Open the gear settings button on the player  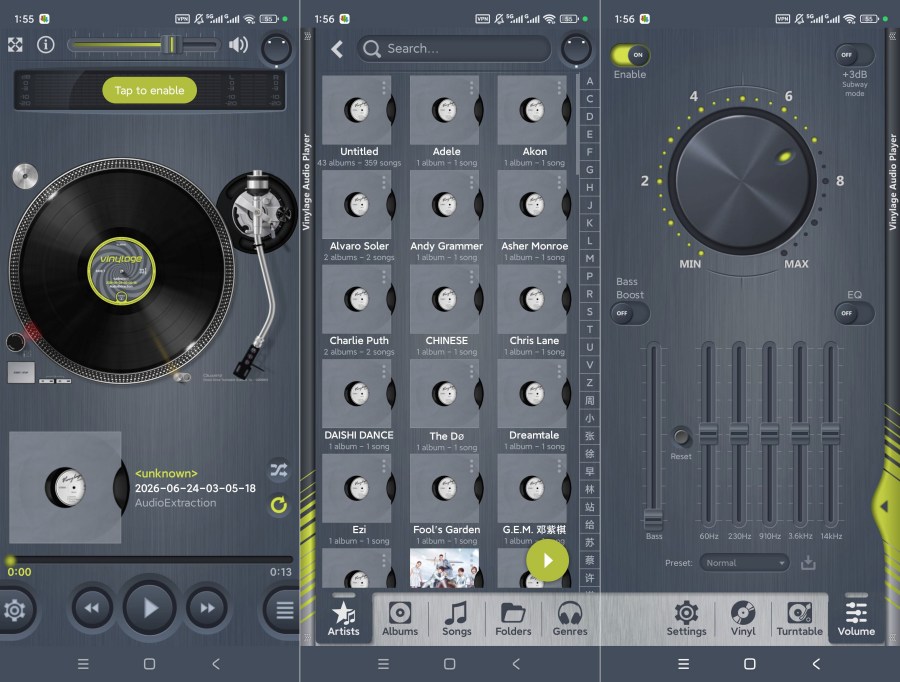(x=15, y=610)
